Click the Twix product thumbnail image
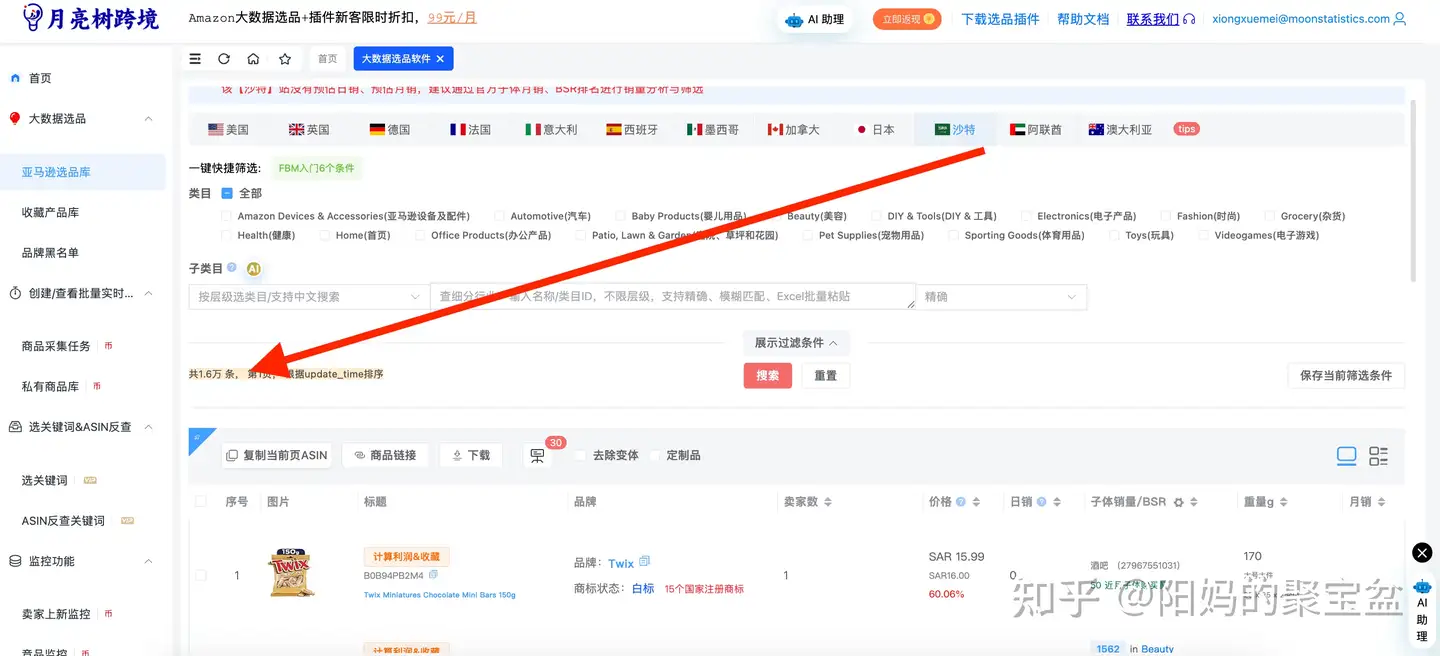The width and height of the screenshot is (1440, 656). (291, 575)
